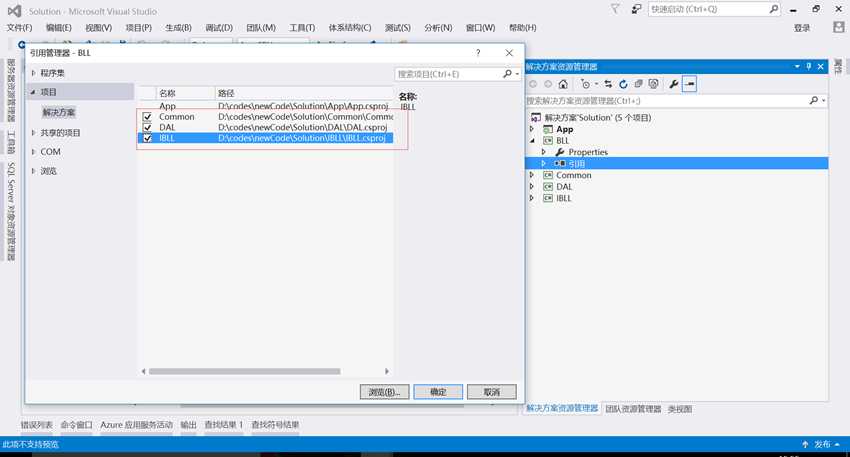Click the Forward arrow in Solution Explorer toolbar
Image resolution: width=850 pixels, height=457 pixels.
point(548,84)
